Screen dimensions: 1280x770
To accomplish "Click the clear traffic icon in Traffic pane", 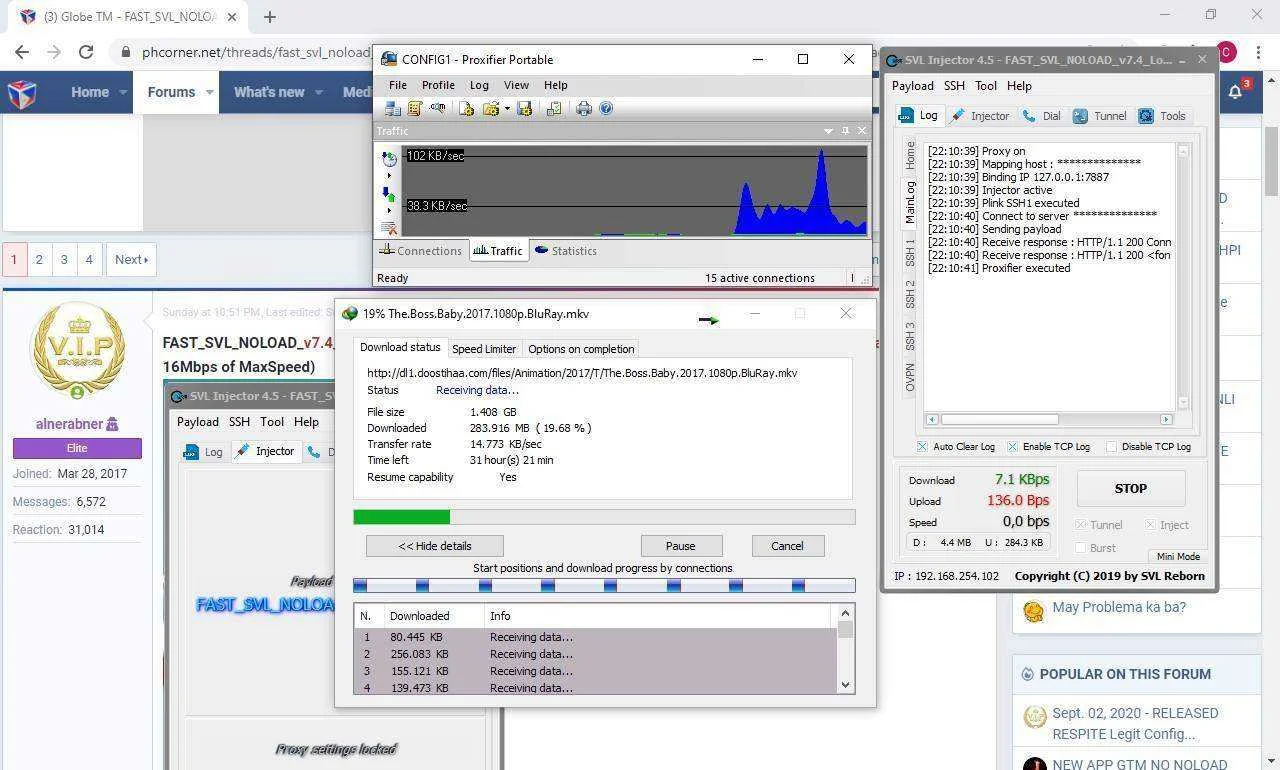I will (389, 229).
